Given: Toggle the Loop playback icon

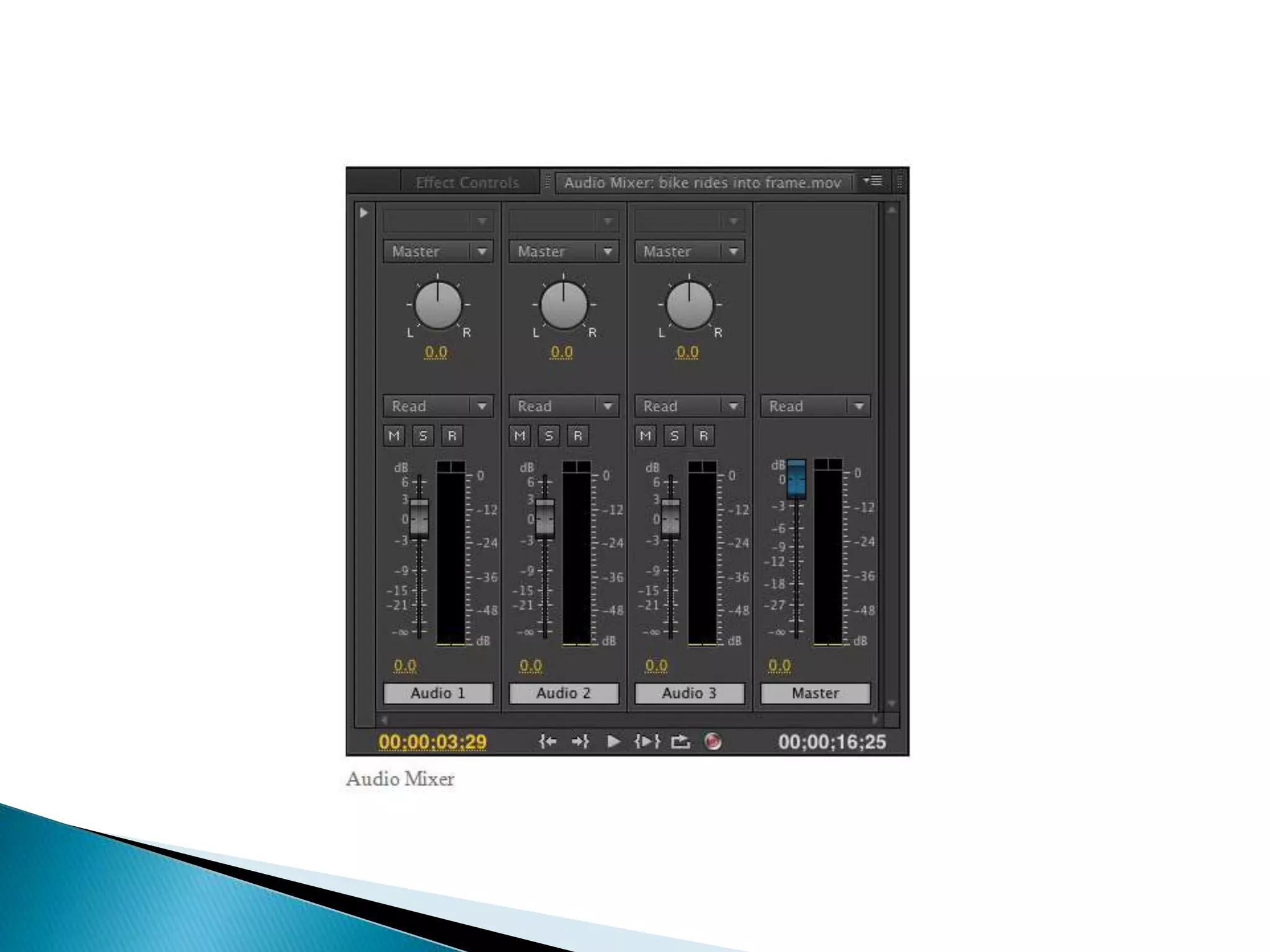Looking at the screenshot, I should 680,741.
